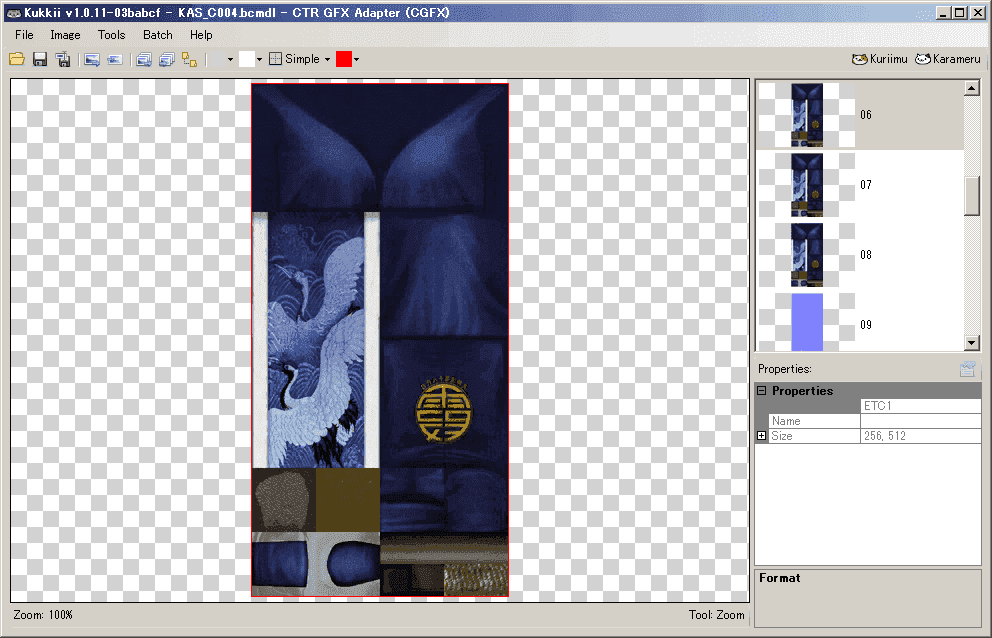Select the solid blue thumbnail 09
Screen dimensions: 992x638
click(x=807, y=322)
